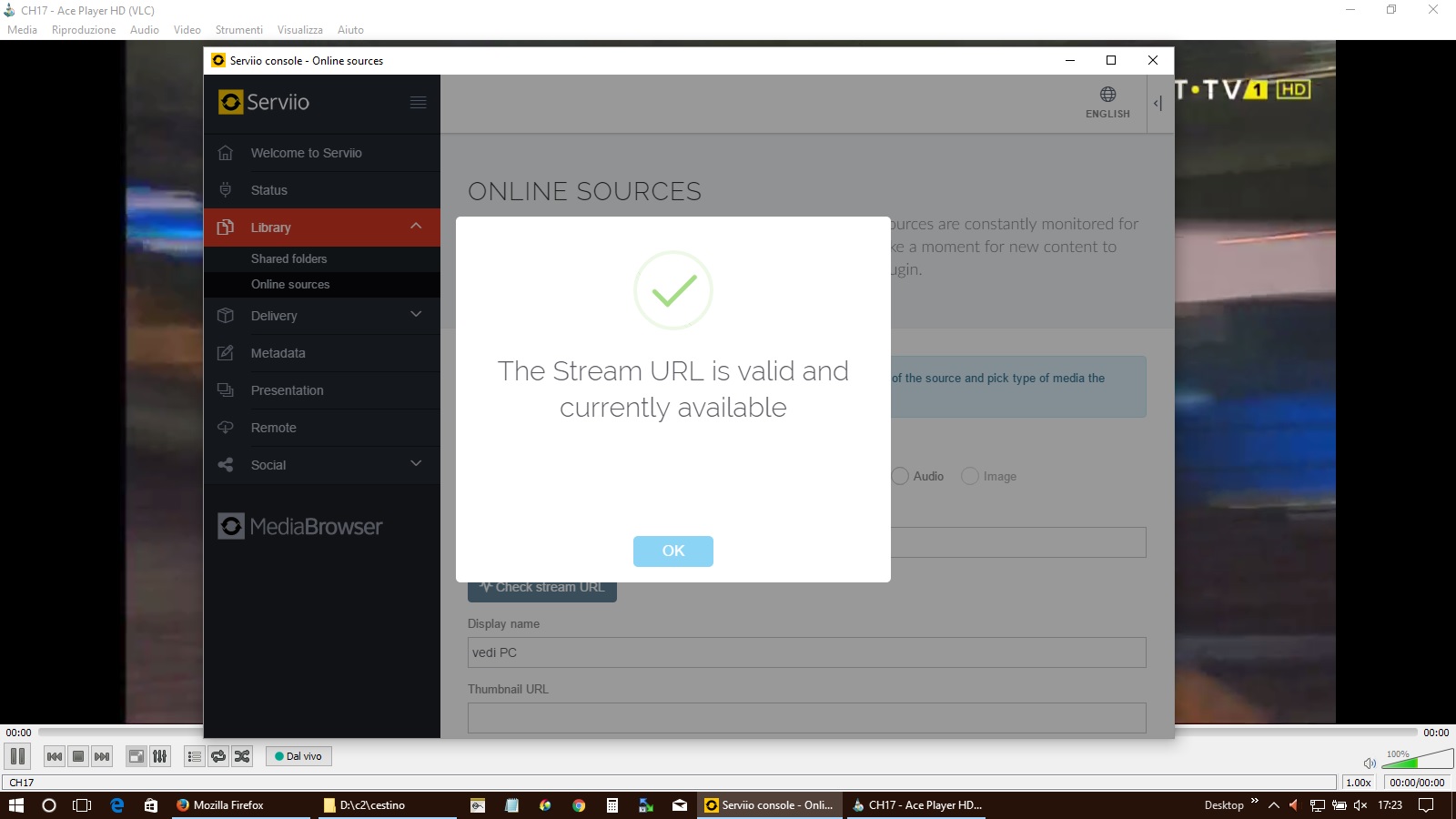Expand the Delivery section
Screen dimensions: 1456x819
[416, 315]
